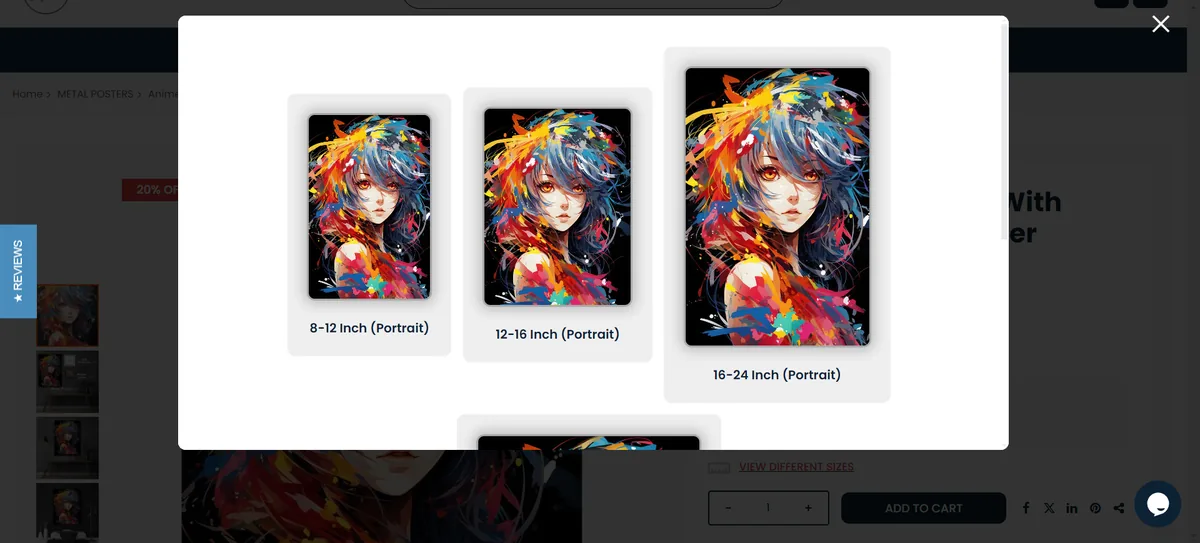Share product on LinkedIn
This screenshot has height=543, width=1200.
(1072, 508)
